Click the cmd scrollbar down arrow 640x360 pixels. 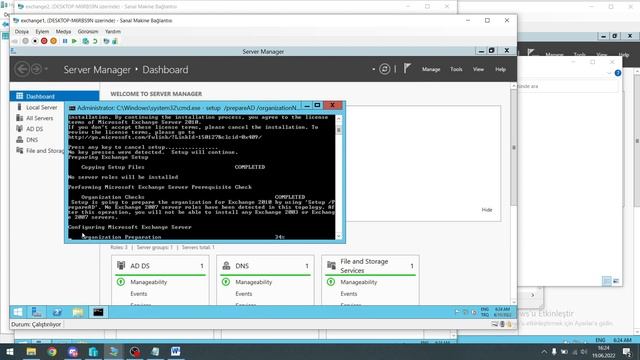coord(338,236)
